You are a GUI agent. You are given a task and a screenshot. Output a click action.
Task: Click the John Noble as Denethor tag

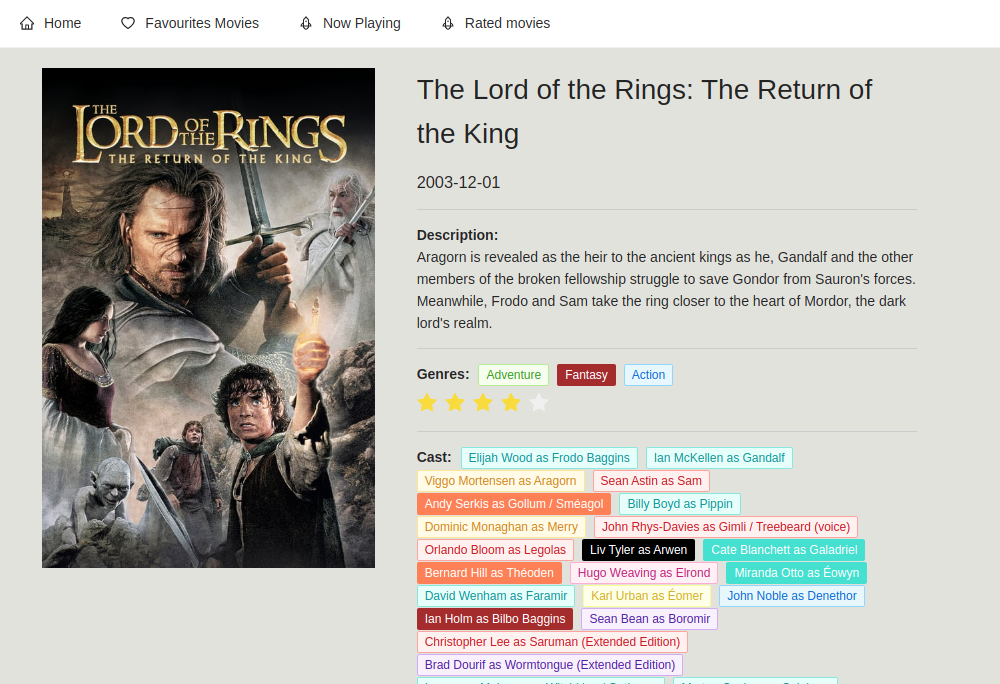point(792,595)
